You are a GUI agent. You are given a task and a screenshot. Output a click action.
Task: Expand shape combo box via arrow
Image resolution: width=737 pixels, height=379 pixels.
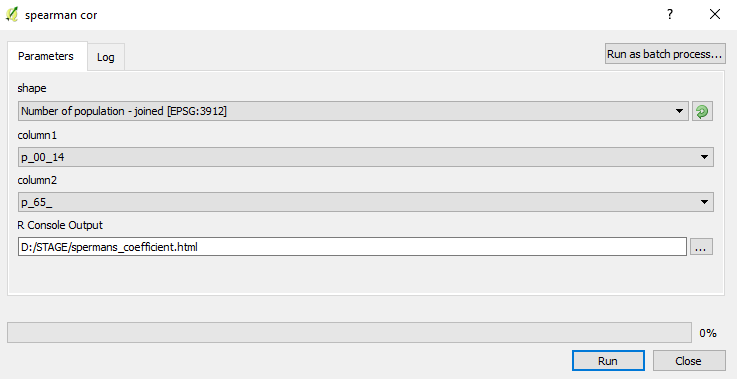[x=679, y=111]
